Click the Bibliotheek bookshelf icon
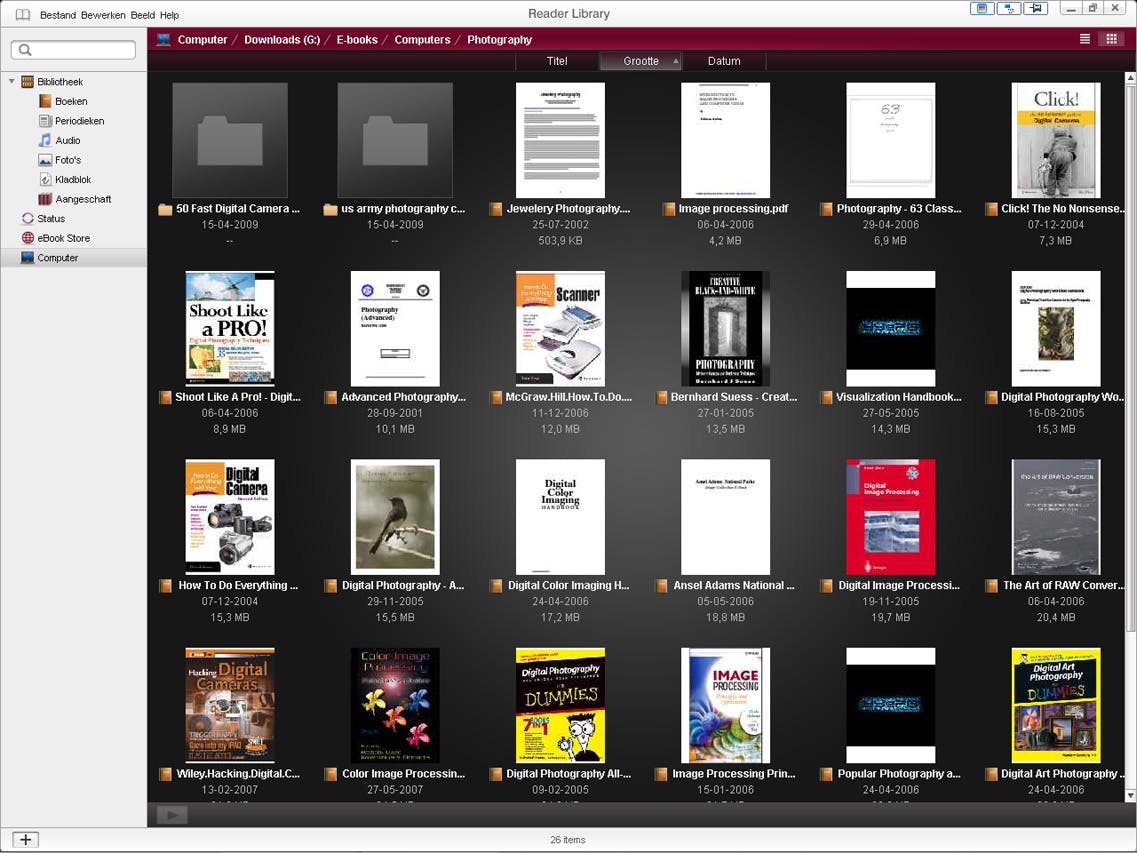 28,82
